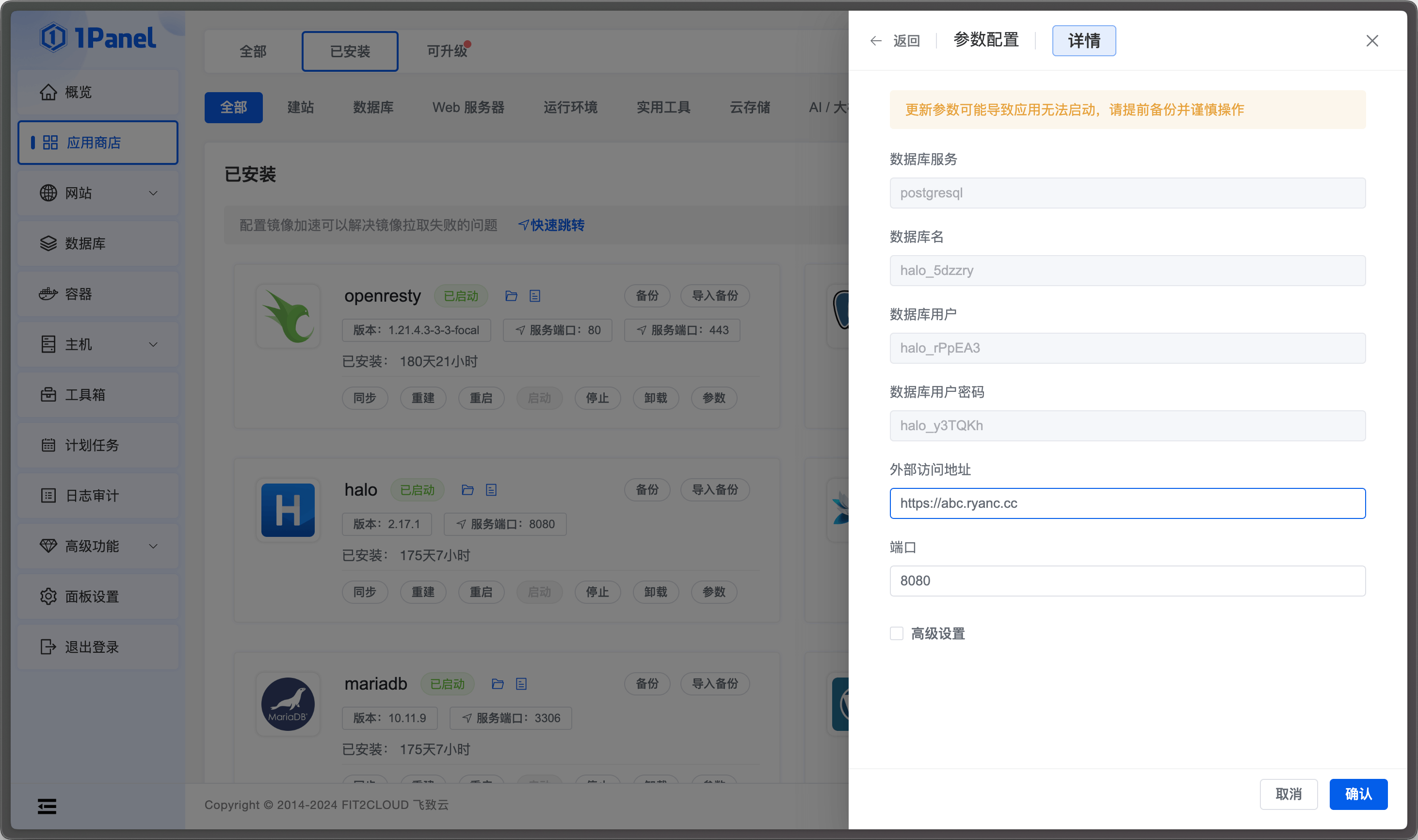Click the 端口 port input field
This screenshot has height=840, width=1418.
pyautogui.click(x=1127, y=581)
